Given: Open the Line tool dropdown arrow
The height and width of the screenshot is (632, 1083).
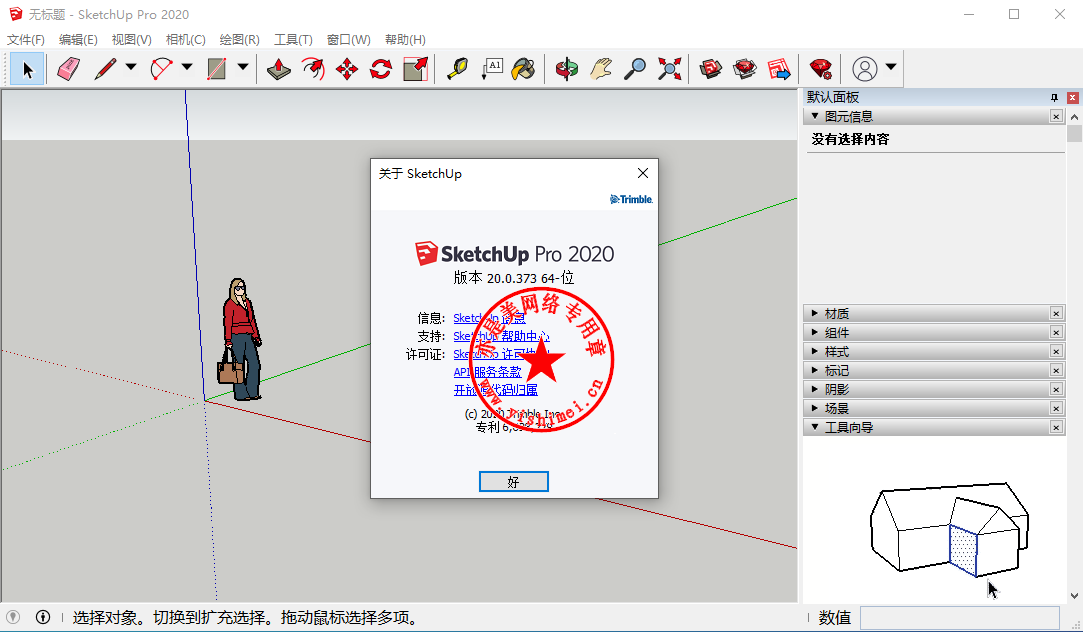Looking at the screenshot, I should tap(131, 67).
